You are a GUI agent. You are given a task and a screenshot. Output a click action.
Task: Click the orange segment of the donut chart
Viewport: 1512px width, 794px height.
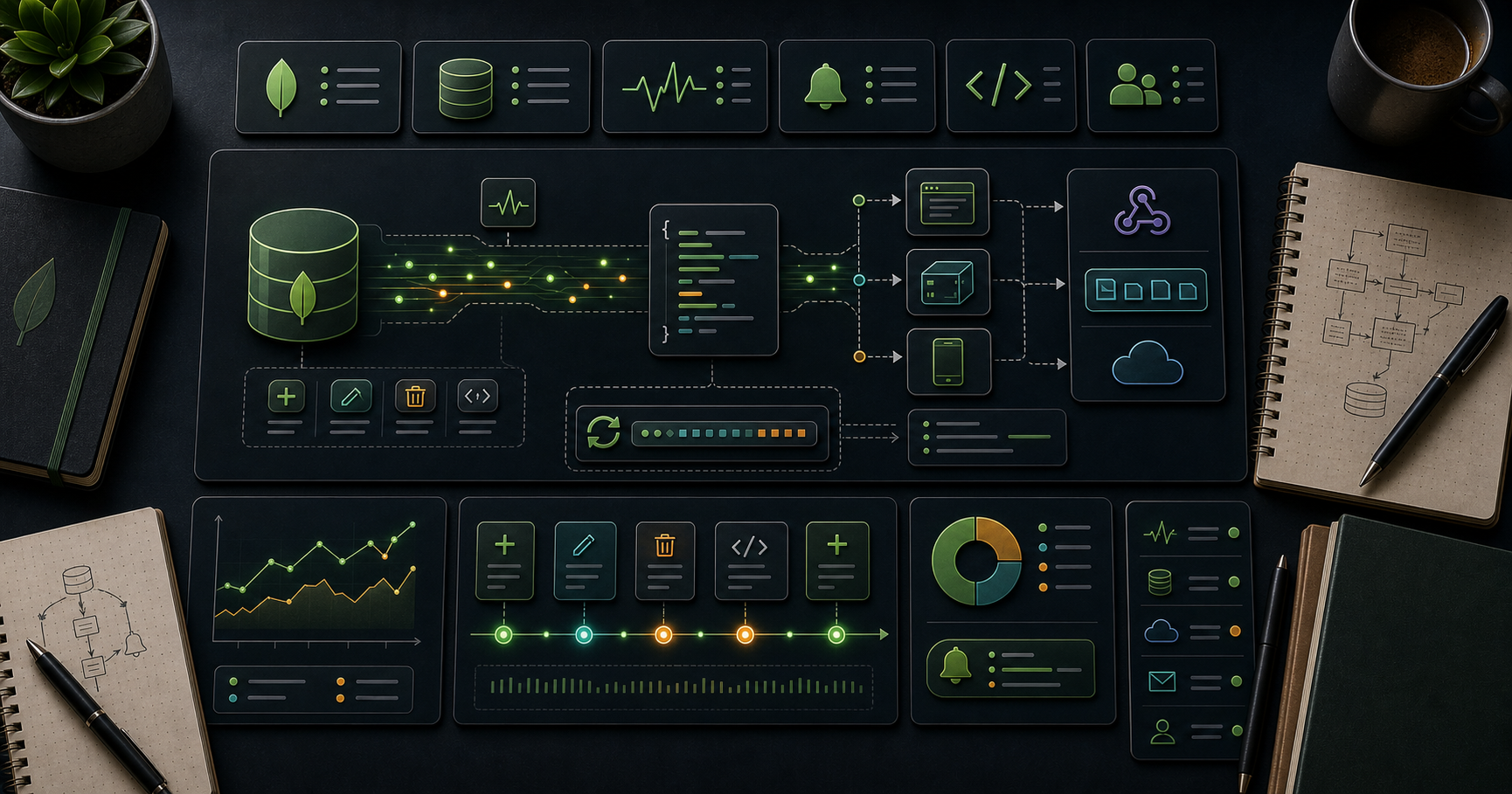[x=1000, y=538]
